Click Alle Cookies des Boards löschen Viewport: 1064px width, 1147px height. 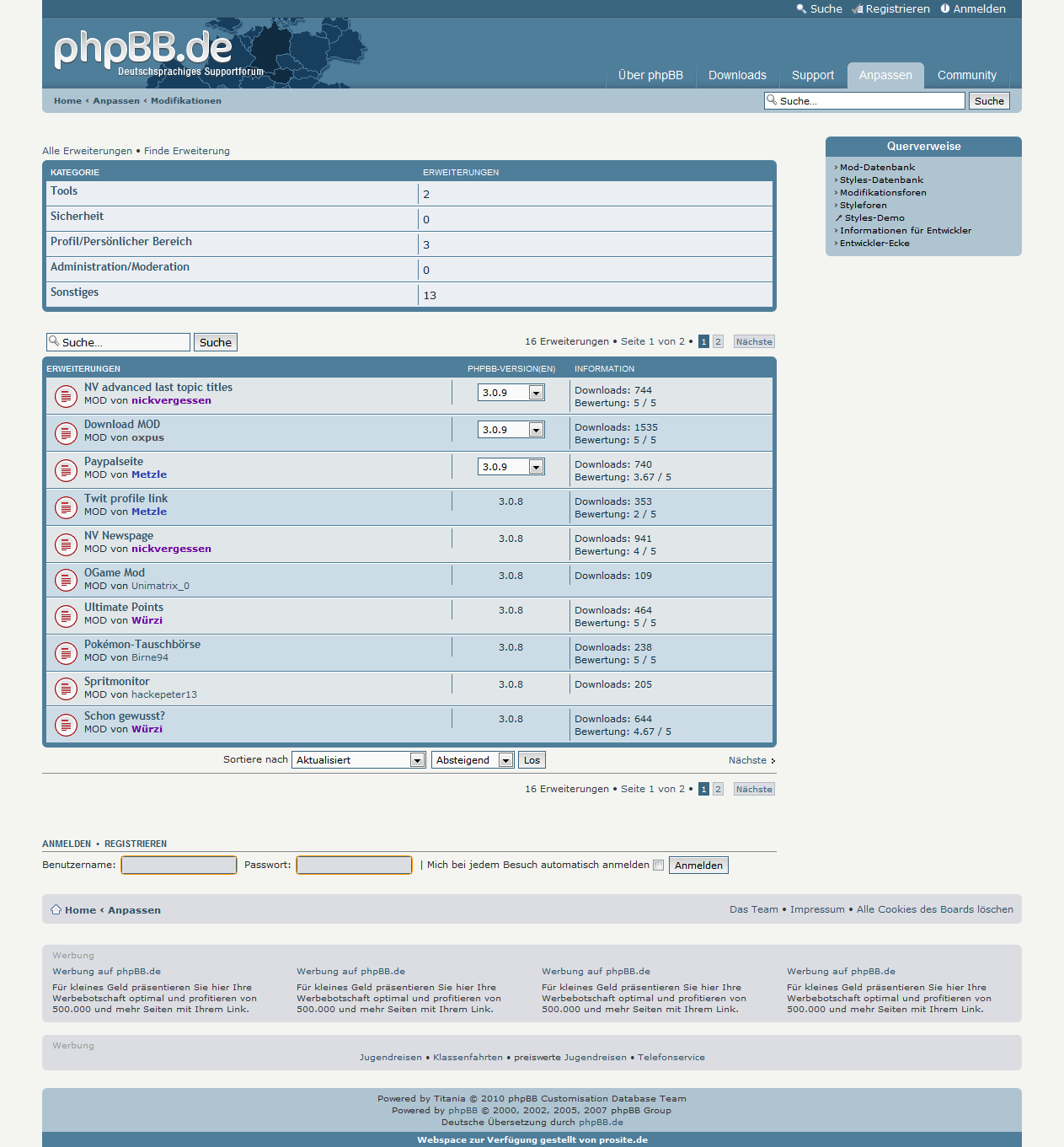coord(935,910)
